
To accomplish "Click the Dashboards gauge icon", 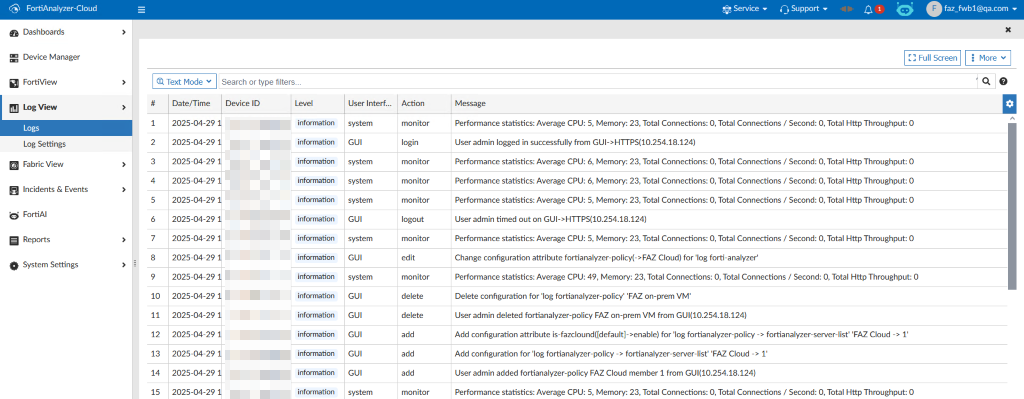I will (x=14, y=32).
